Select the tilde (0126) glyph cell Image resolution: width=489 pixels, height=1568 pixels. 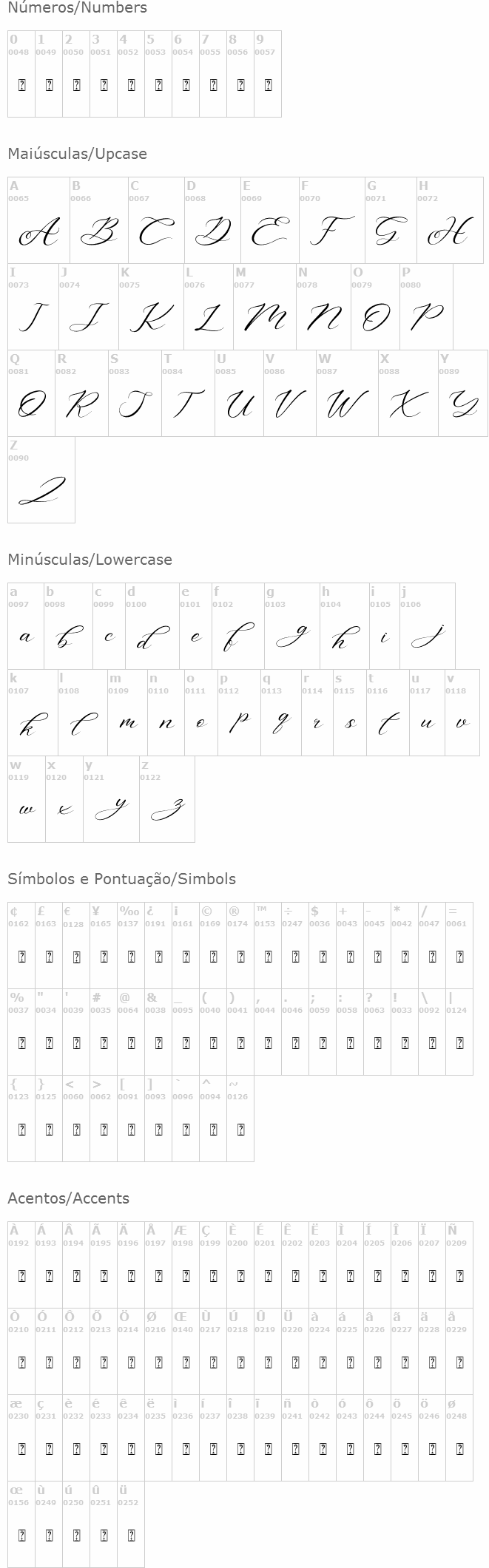pyautogui.click(x=240, y=1130)
